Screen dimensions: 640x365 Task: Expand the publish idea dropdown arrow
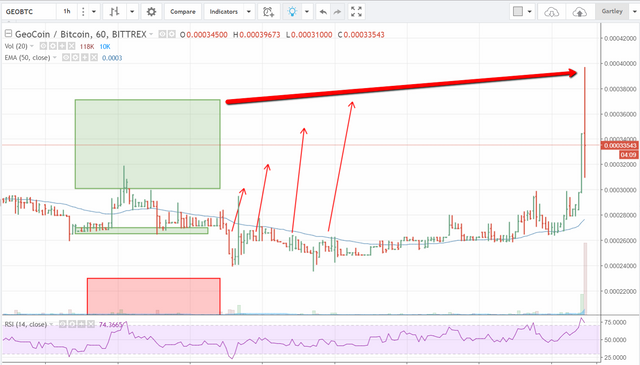(x=307, y=12)
